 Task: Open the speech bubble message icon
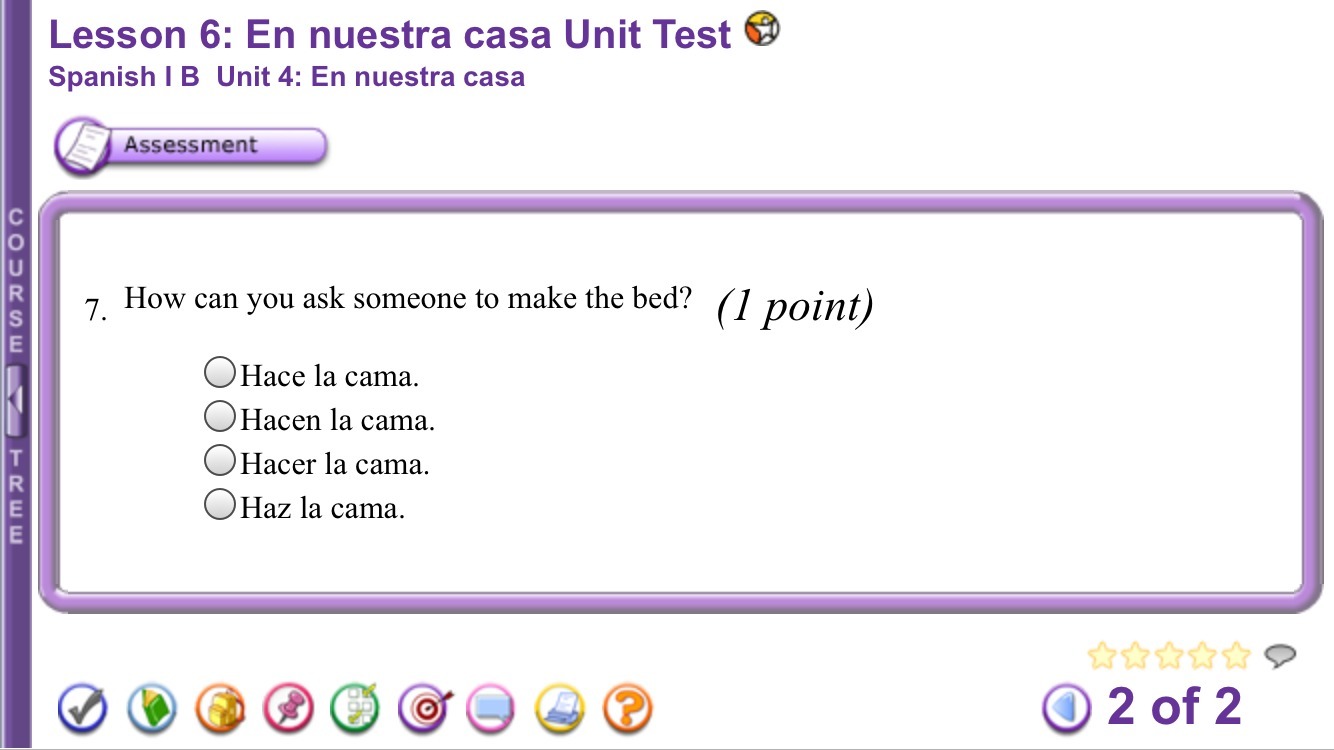click(492, 709)
